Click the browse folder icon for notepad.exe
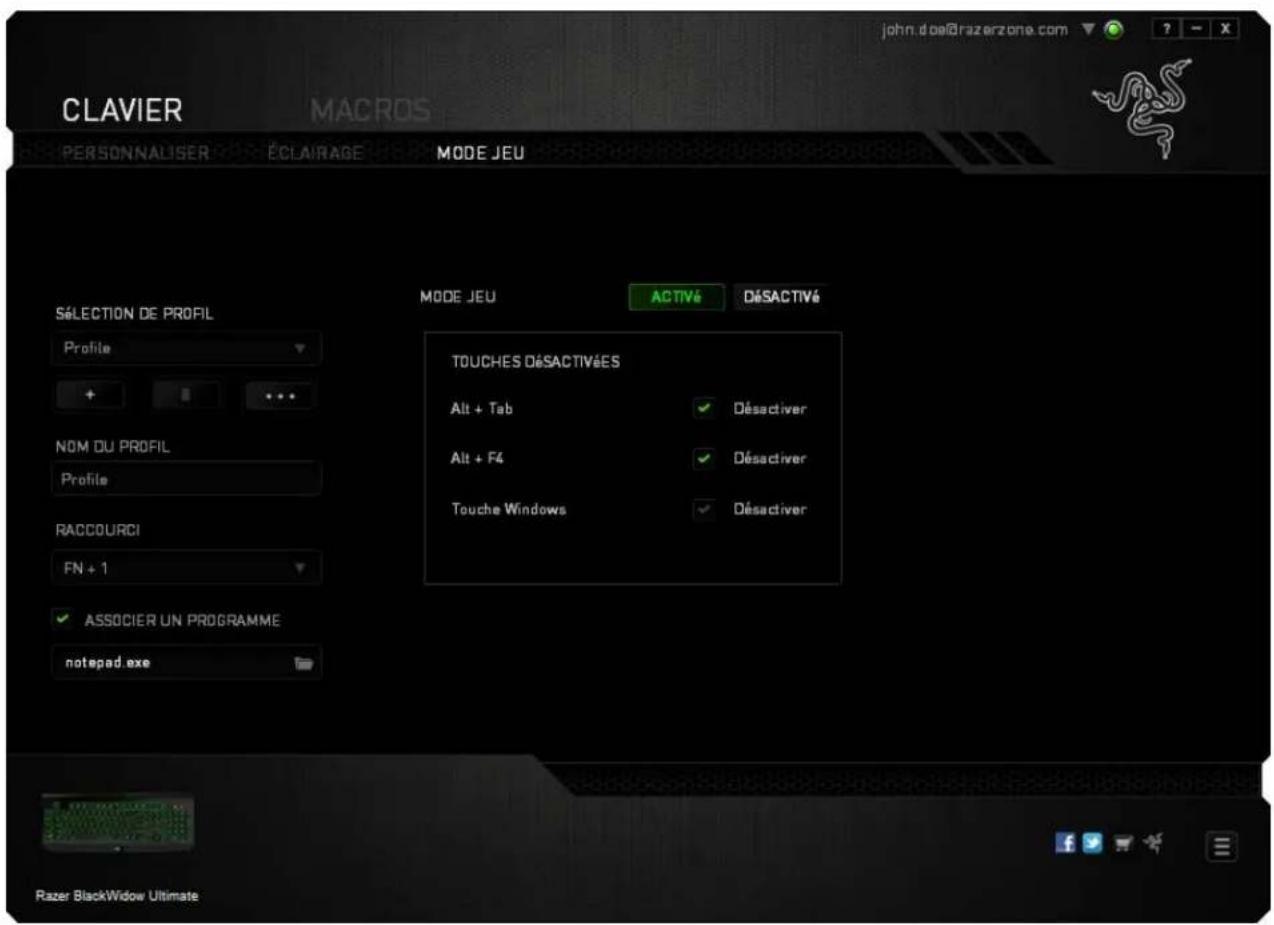The width and height of the screenshot is (1274, 925). pos(304,662)
